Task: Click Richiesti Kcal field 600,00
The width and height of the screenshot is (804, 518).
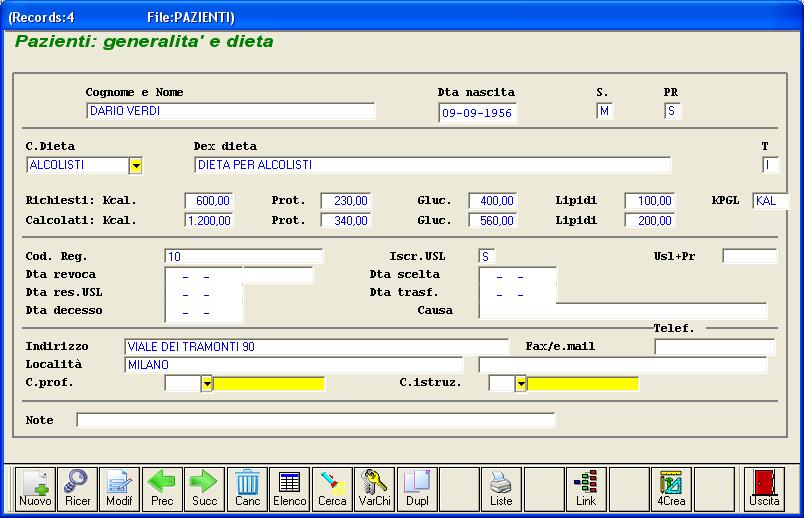Action: click(209, 201)
